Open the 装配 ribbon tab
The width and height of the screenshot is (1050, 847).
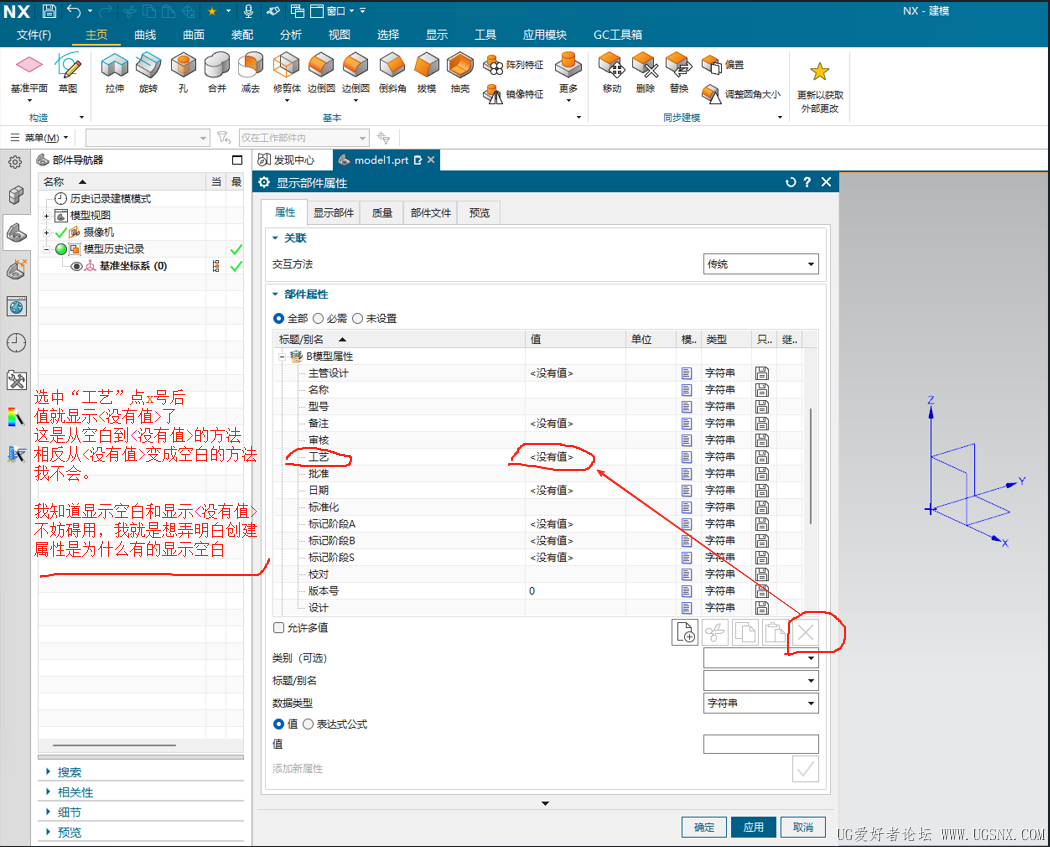(x=242, y=35)
